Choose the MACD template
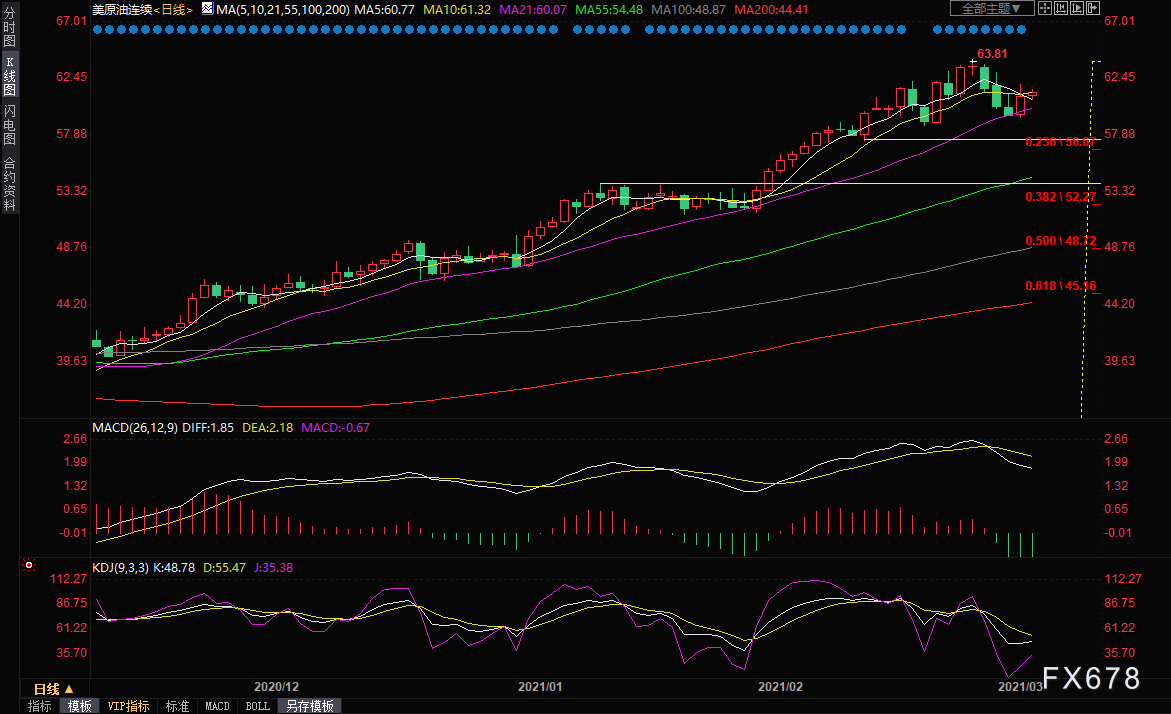The height and width of the screenshot is (714, 1171). coord(217,706)
